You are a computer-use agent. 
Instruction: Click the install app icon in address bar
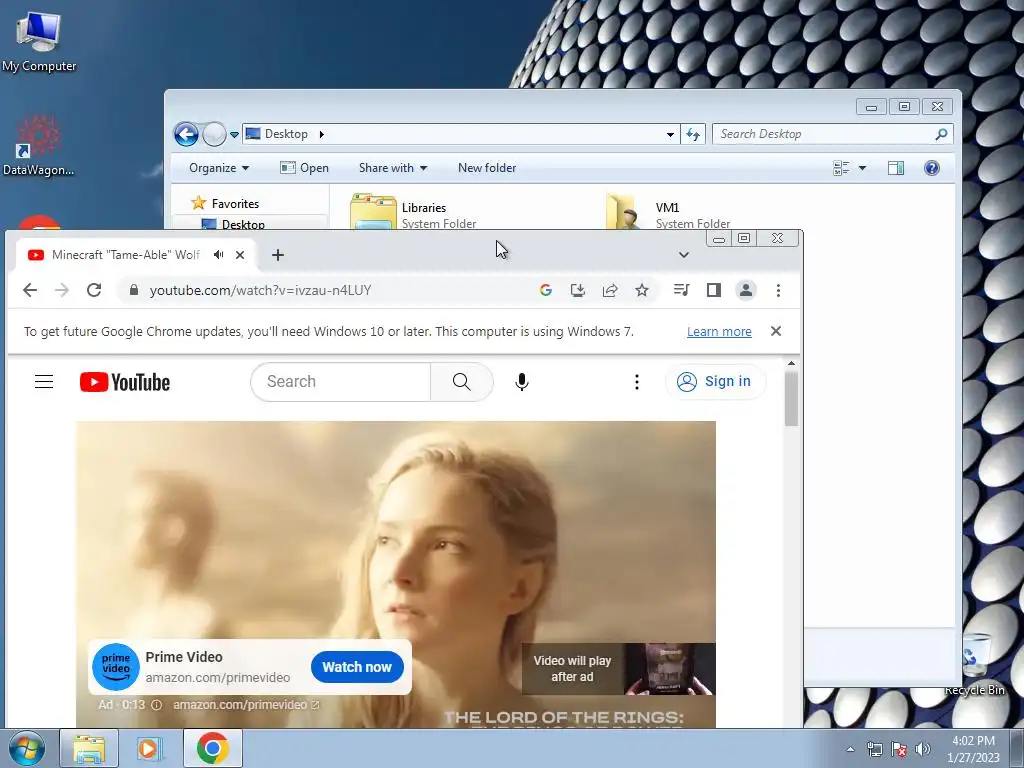(x=577, y=290)
